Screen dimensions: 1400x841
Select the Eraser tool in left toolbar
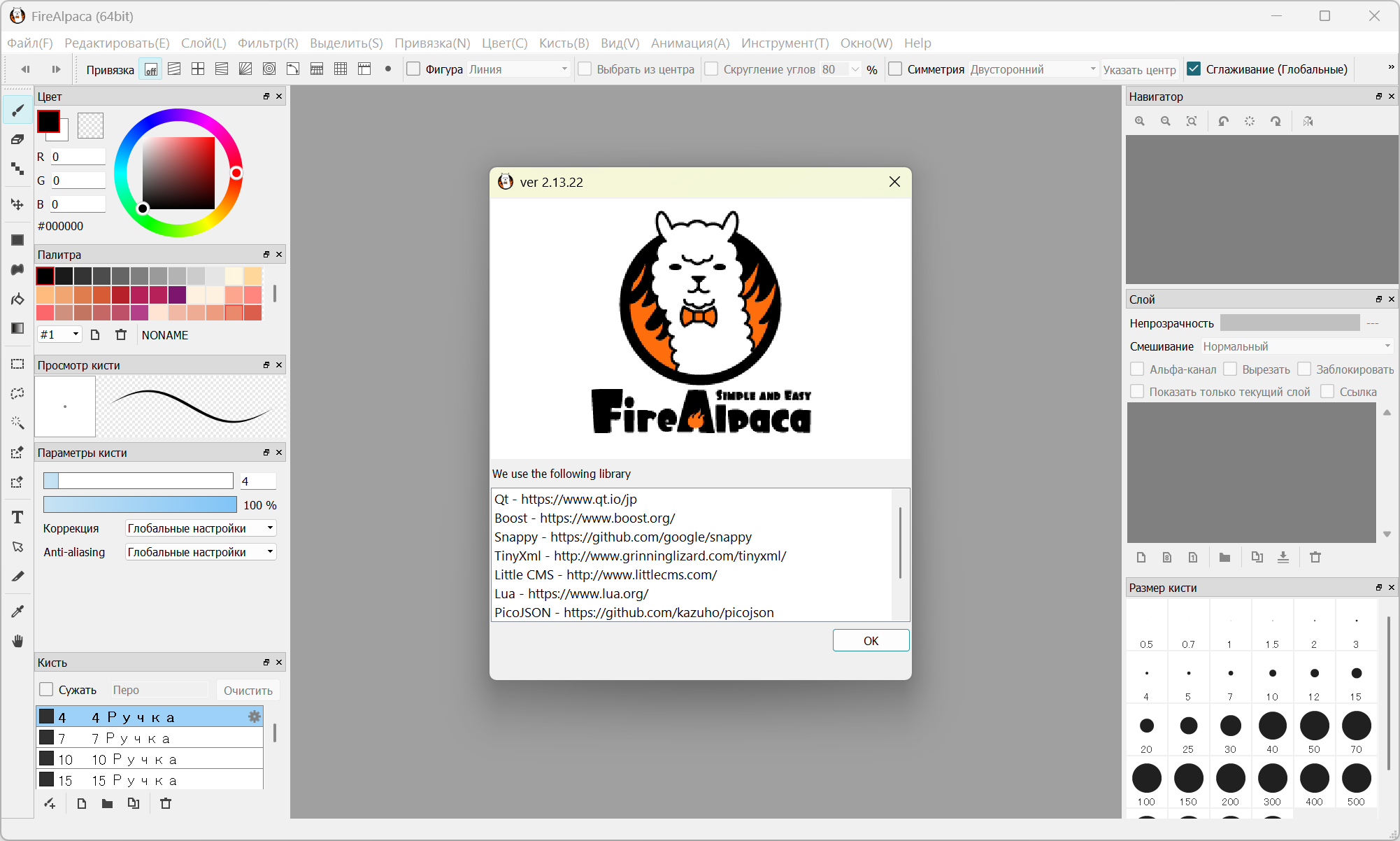tap(17, 139)
